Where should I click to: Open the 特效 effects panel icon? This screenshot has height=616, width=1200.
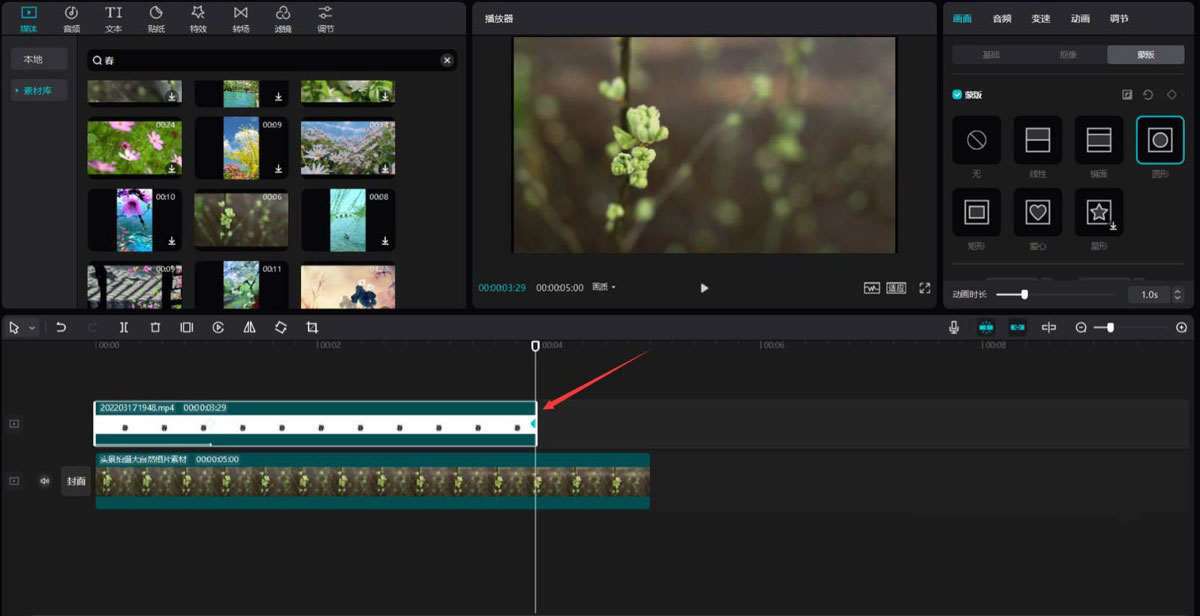(198, 17)
